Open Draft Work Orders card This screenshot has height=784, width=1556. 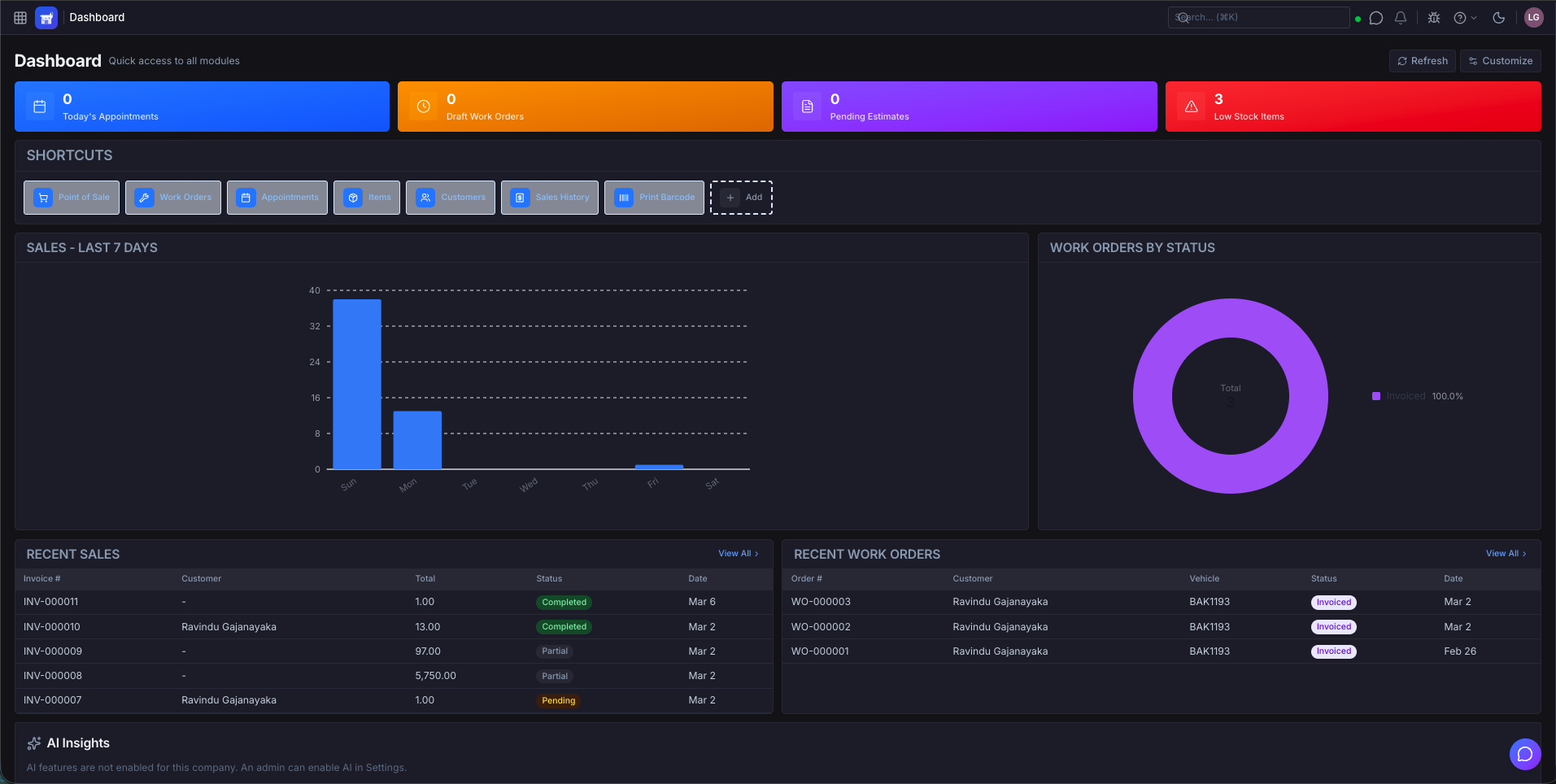point(586,107)
